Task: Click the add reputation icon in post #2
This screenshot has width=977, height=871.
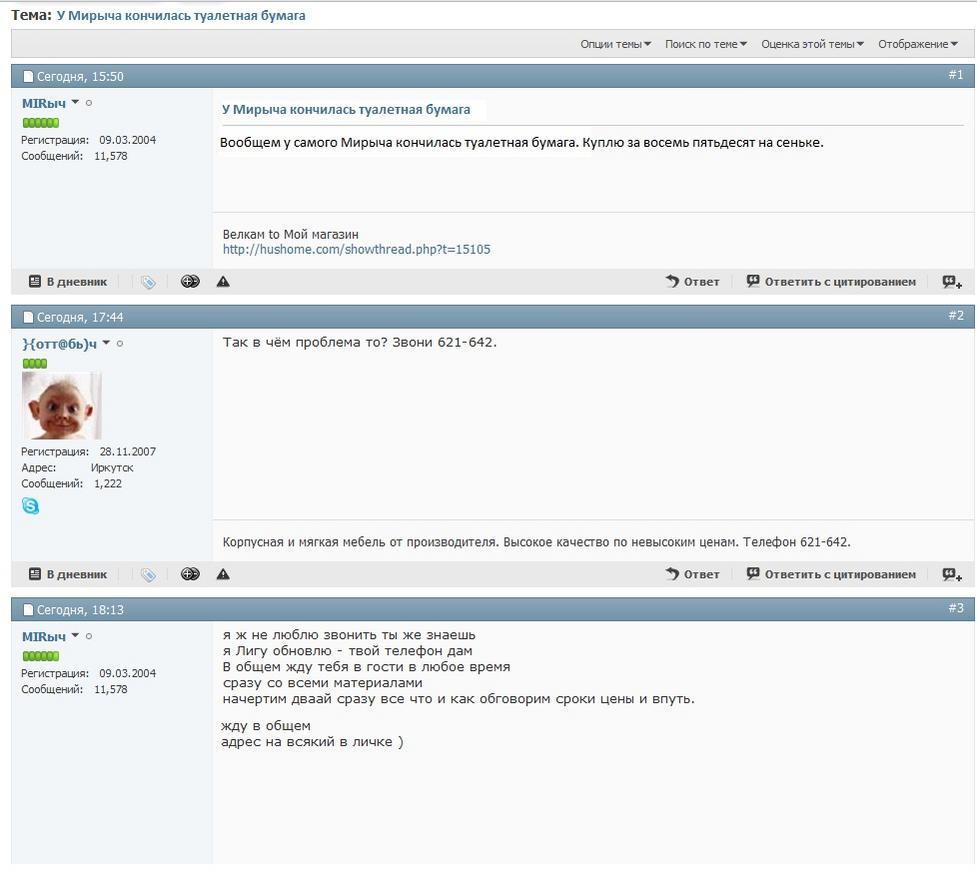Action: click(x=190, y=574)
